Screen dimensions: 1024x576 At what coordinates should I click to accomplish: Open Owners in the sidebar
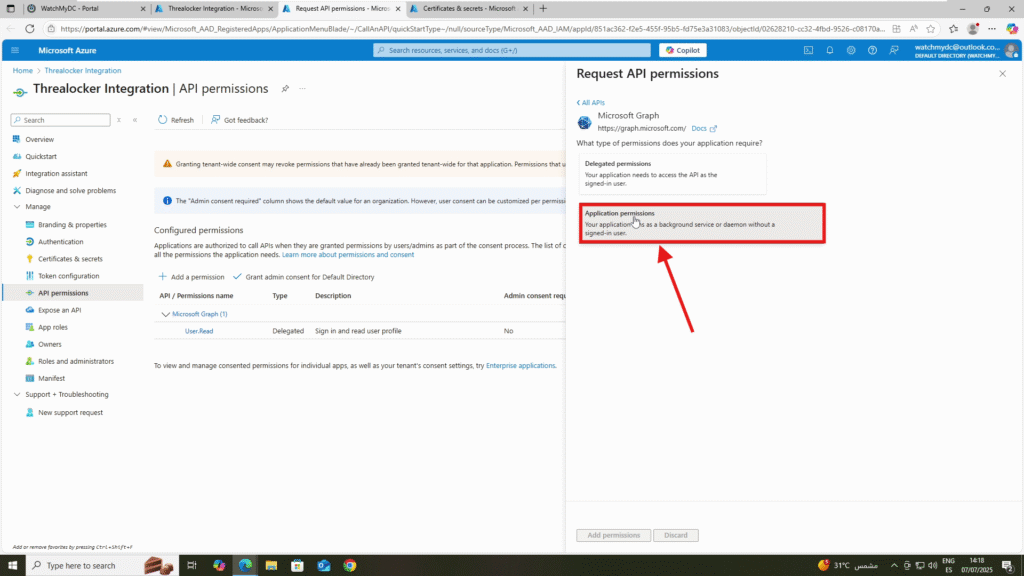click(50, 344)
